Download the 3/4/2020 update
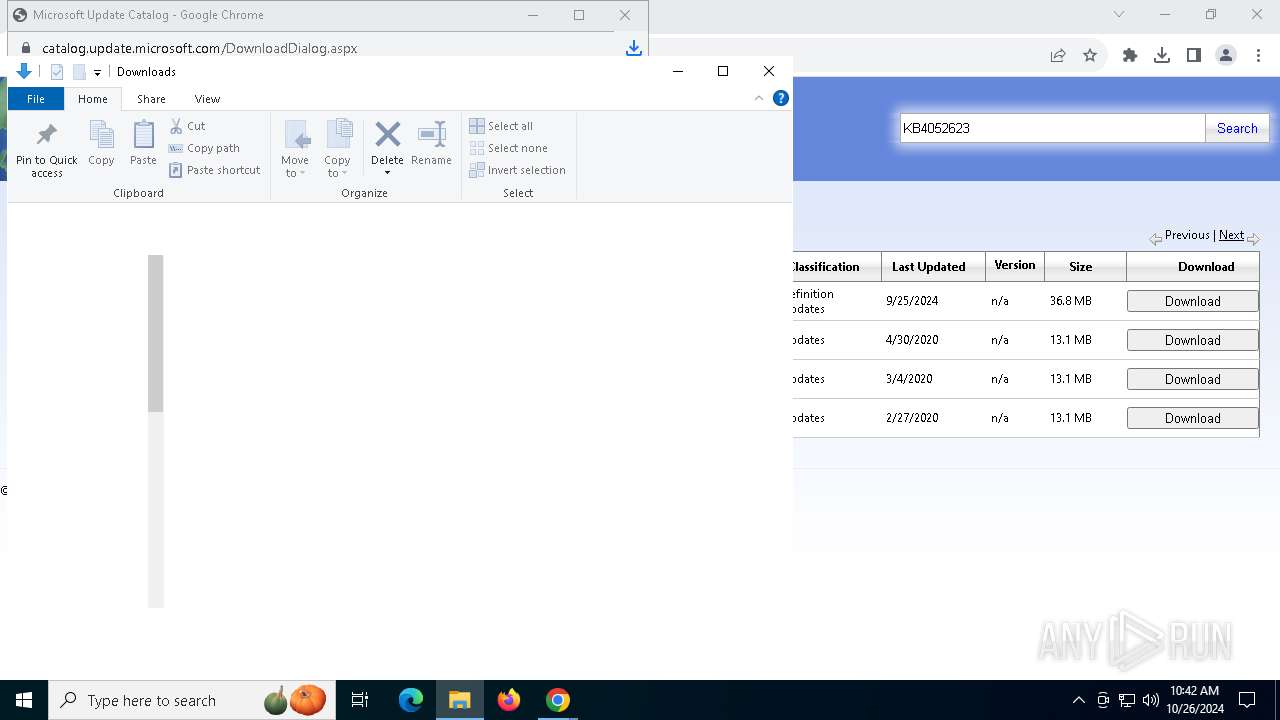 pos(1192,379)
